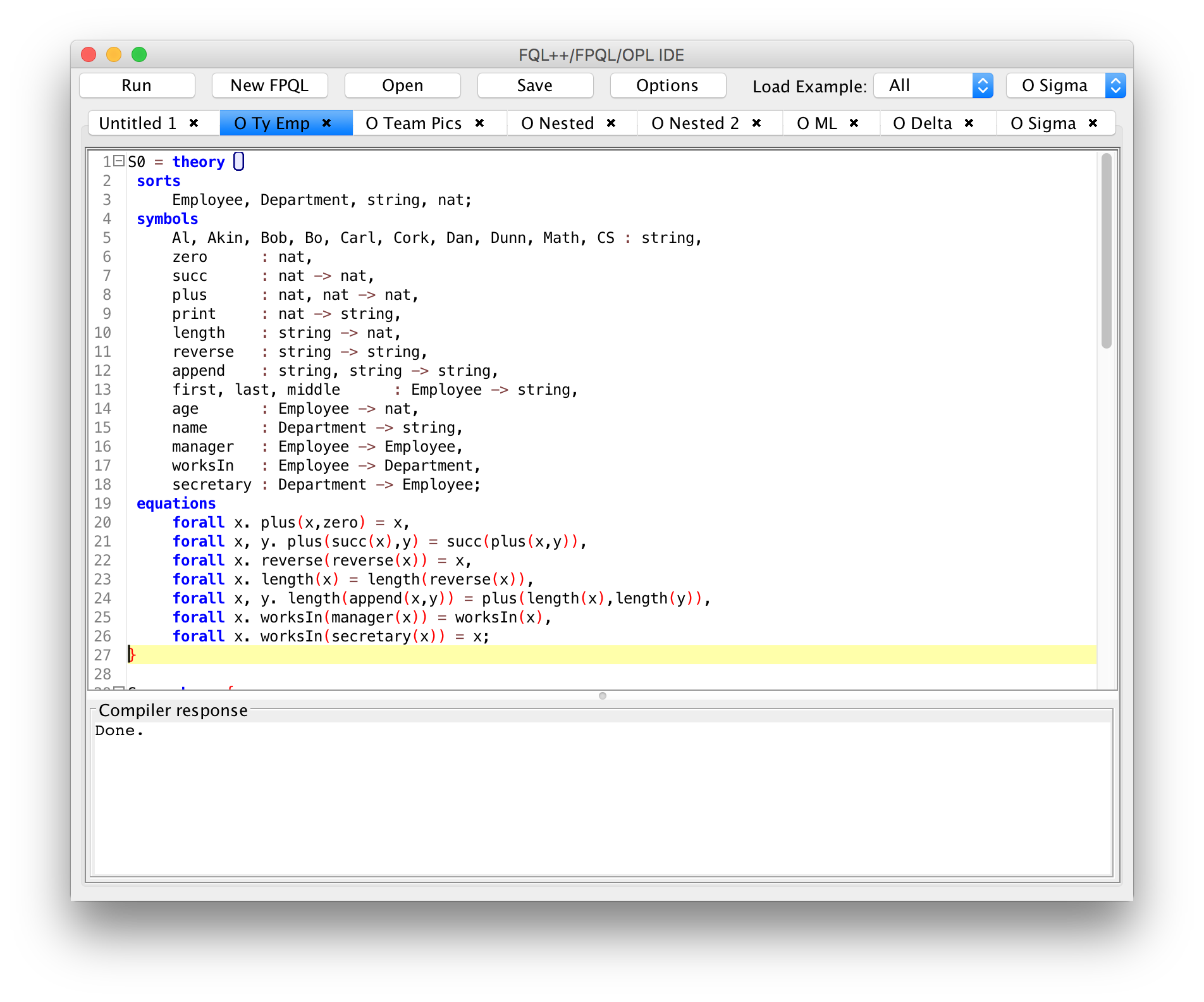Image resolution: width=1204 pixels, height=1002 pixels.
Task: Close the O Nested 2 tab
Action: 757,123
